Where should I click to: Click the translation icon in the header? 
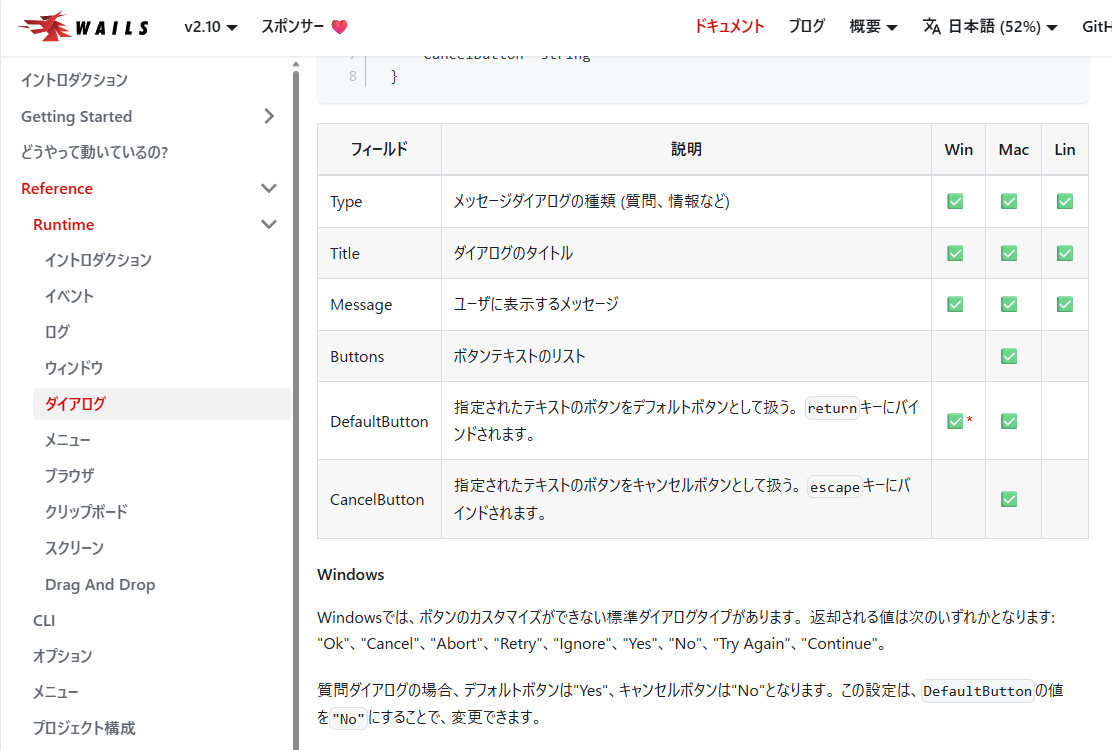coord(931,27)
